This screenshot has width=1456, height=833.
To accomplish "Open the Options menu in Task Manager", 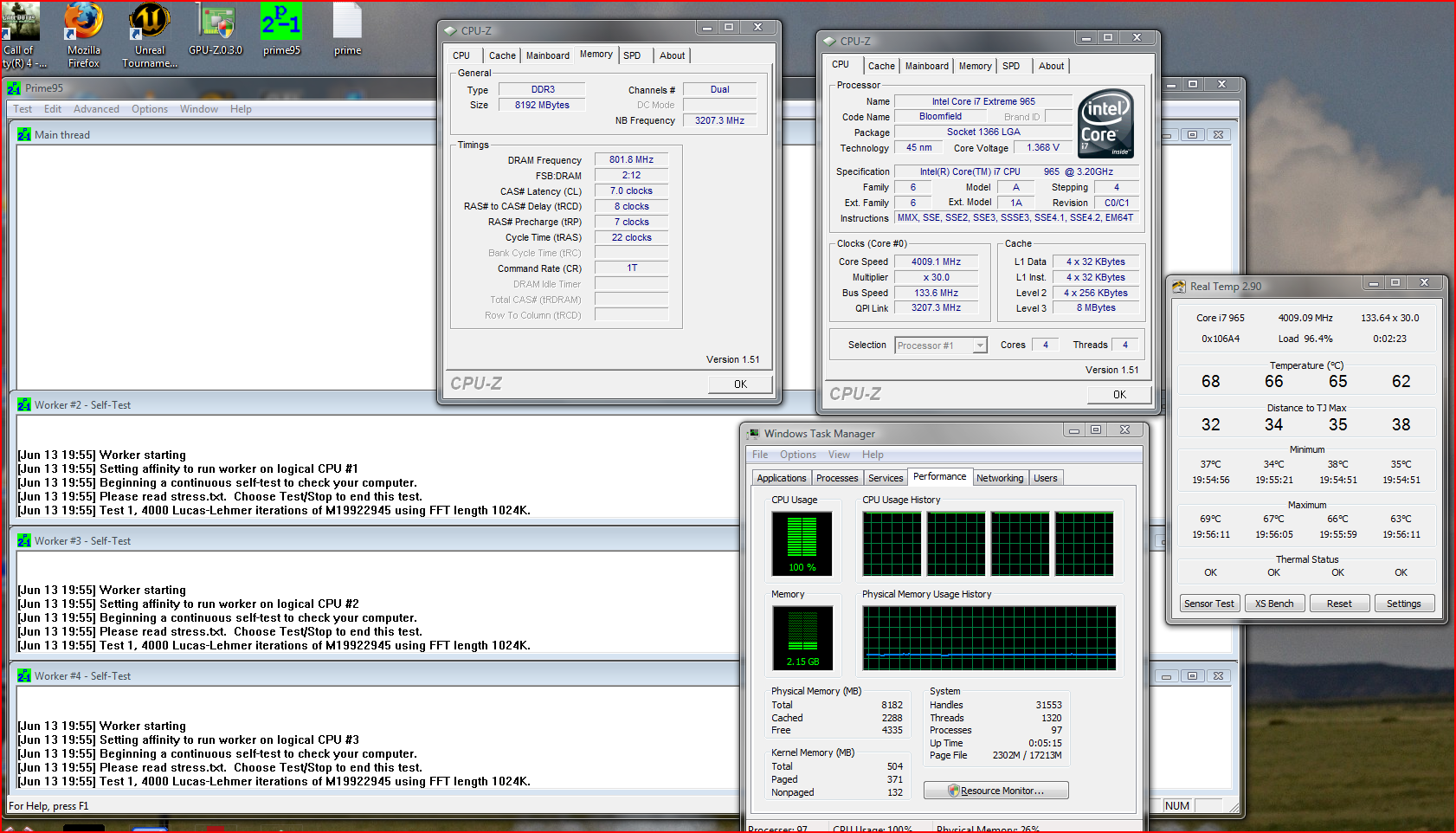I will (x=798, y=455).
